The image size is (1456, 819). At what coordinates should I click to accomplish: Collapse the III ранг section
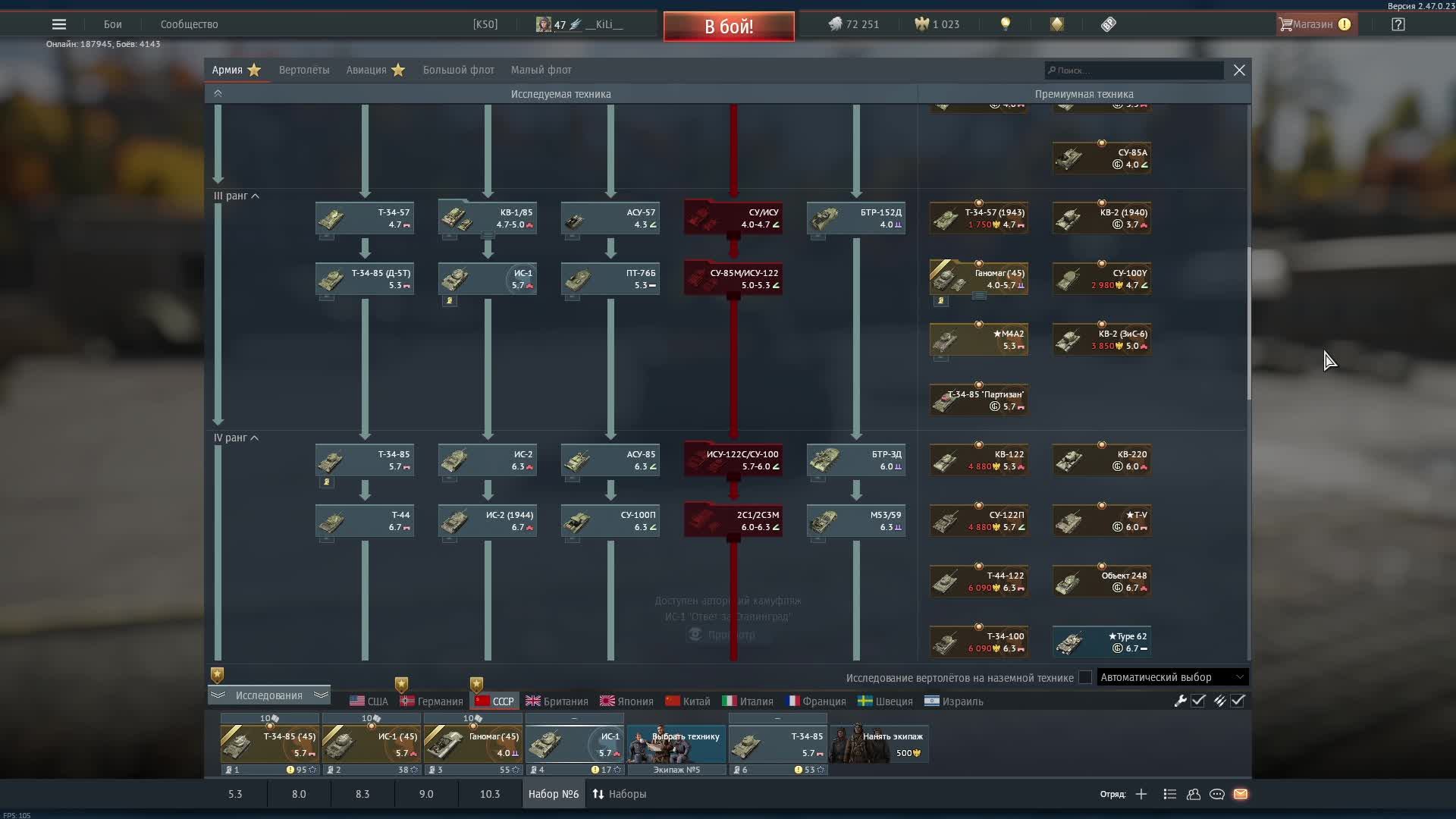coord(237,196)
